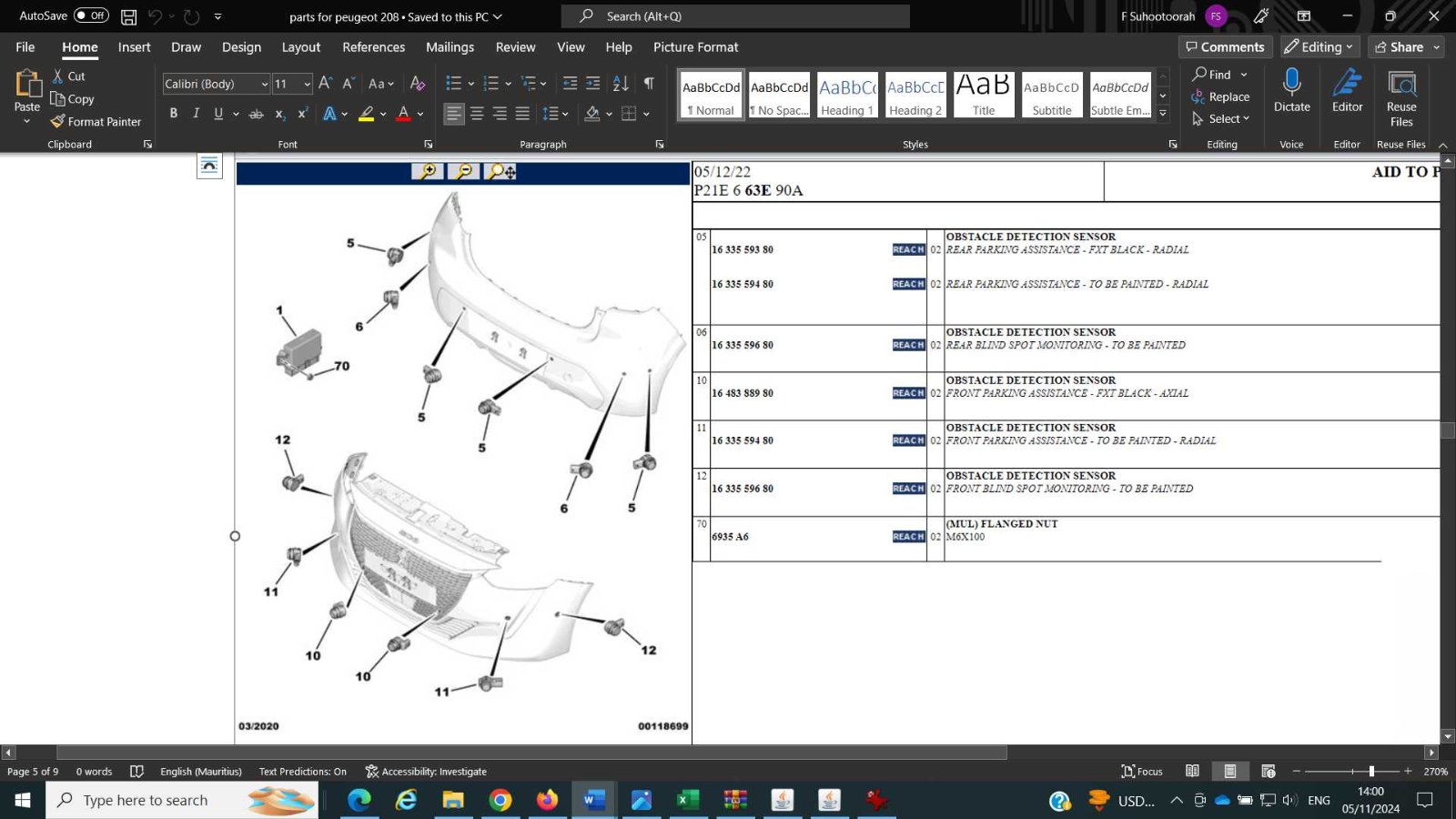Toggle Focus mode in status bar
Screen dimensions: 1456x819
[x=1142, y=772]
